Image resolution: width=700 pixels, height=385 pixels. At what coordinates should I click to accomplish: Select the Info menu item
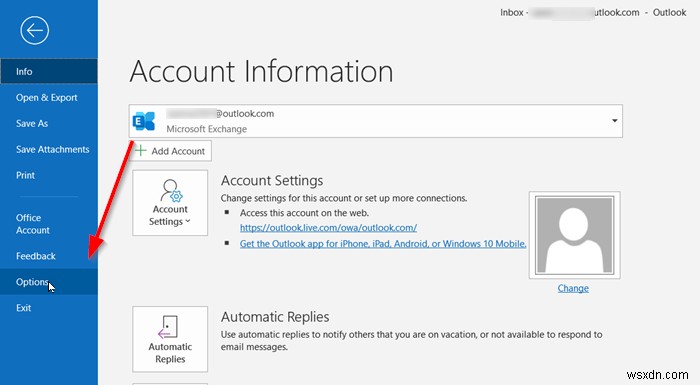[49, 71]
